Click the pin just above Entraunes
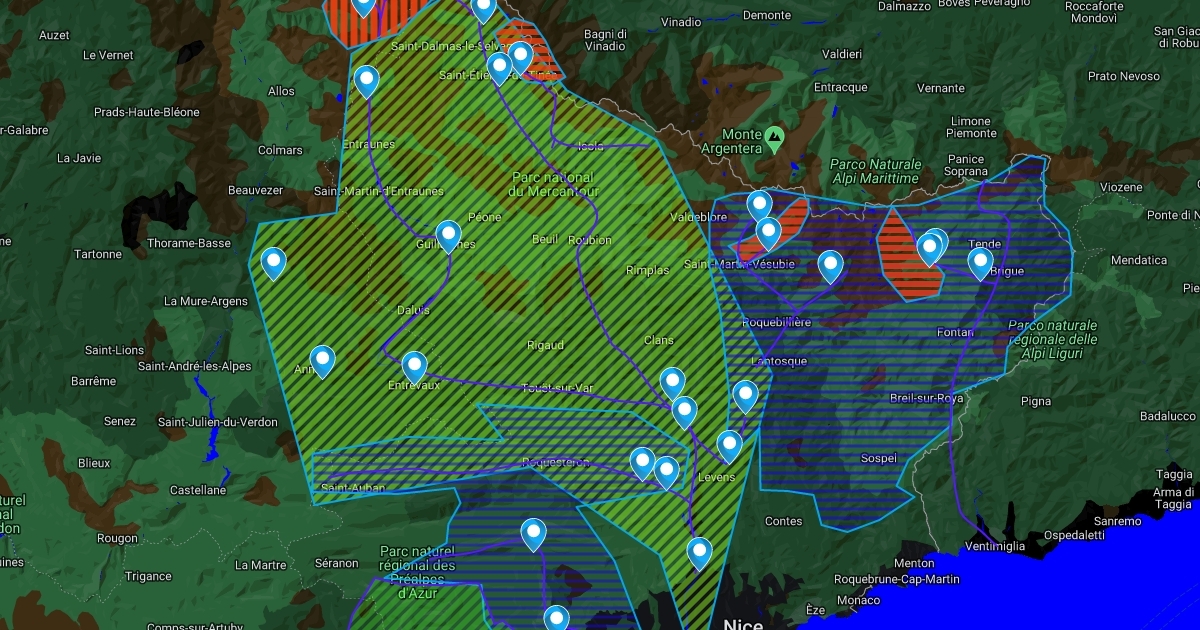The width and height of the screenshot is (1200, 630). point(367,80)
